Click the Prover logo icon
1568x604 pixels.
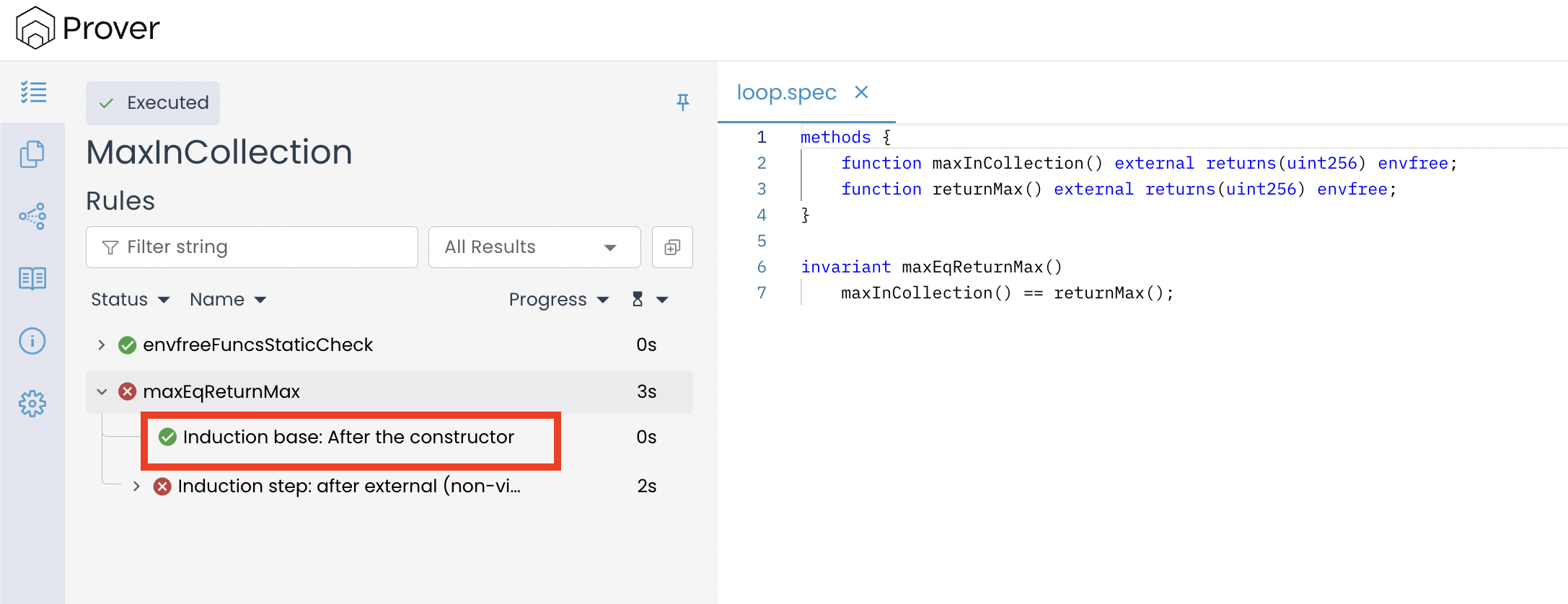pos(35,28)
